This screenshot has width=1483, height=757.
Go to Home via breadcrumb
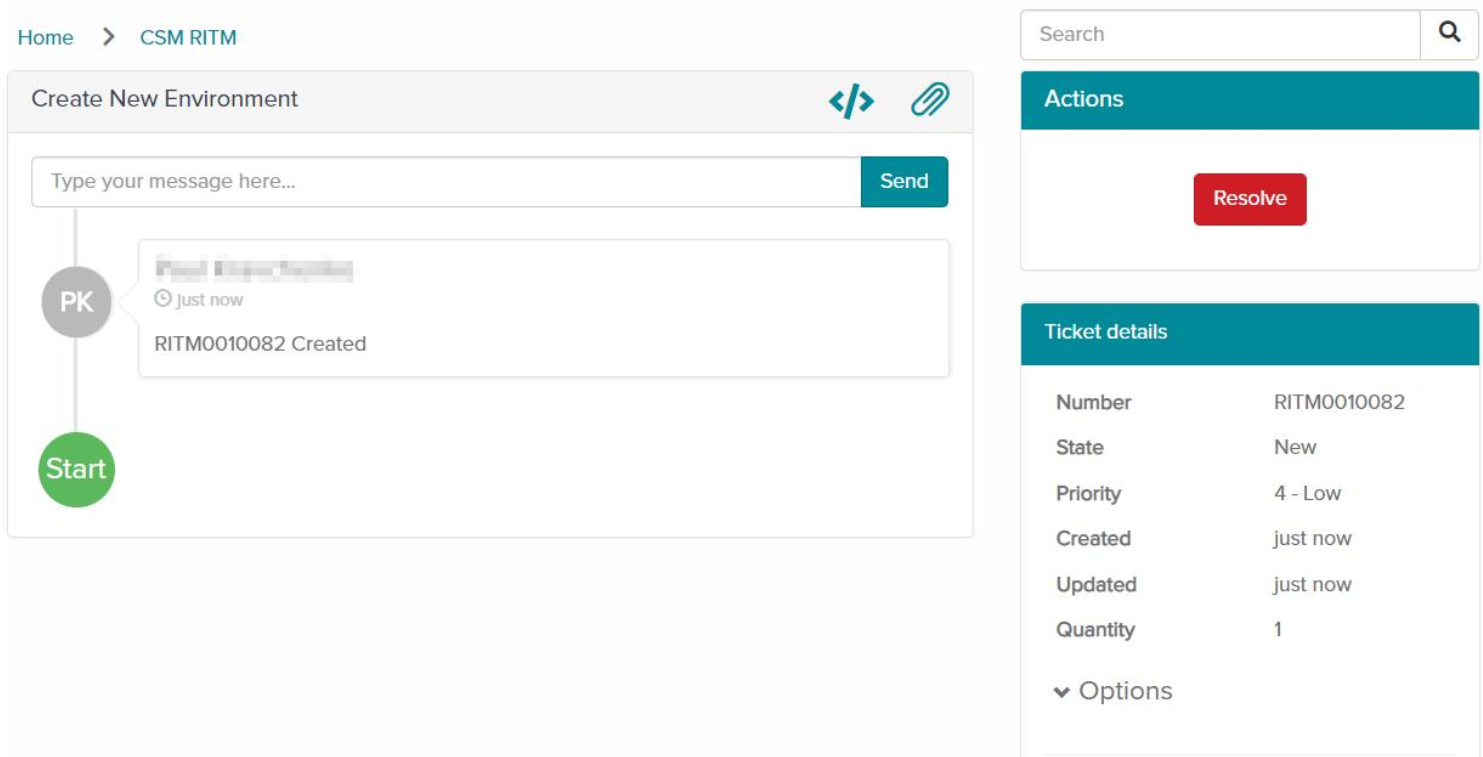point(45,38)
